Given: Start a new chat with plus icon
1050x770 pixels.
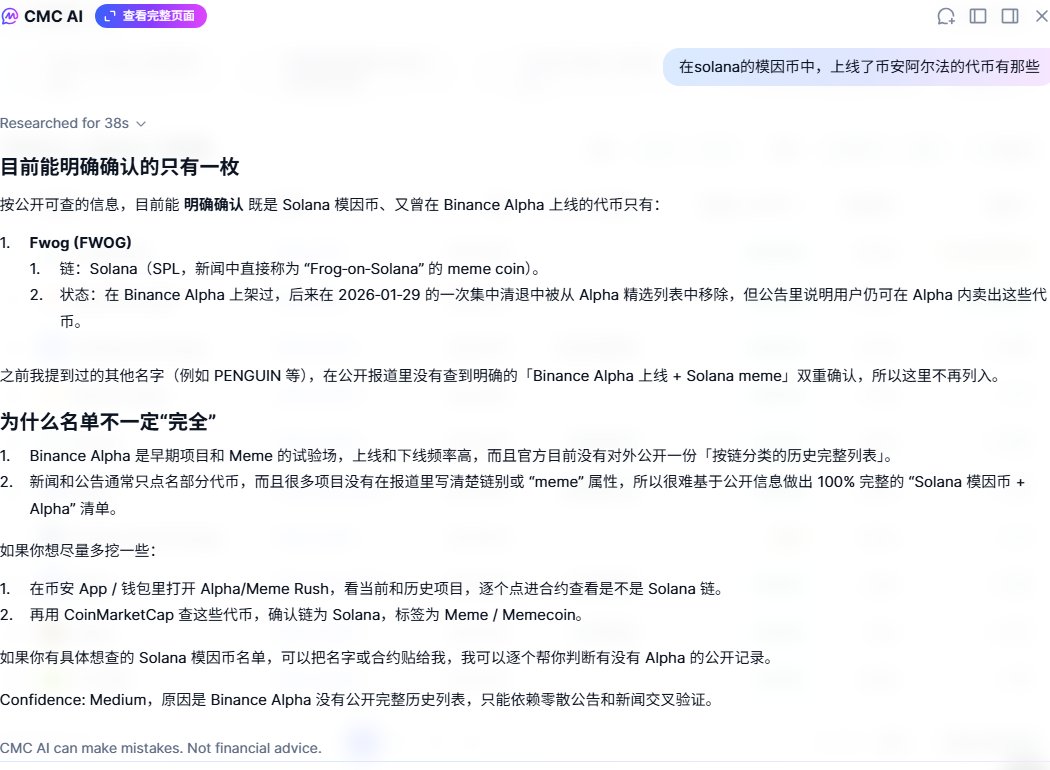Looking at the screenshot, I should 946,16.
